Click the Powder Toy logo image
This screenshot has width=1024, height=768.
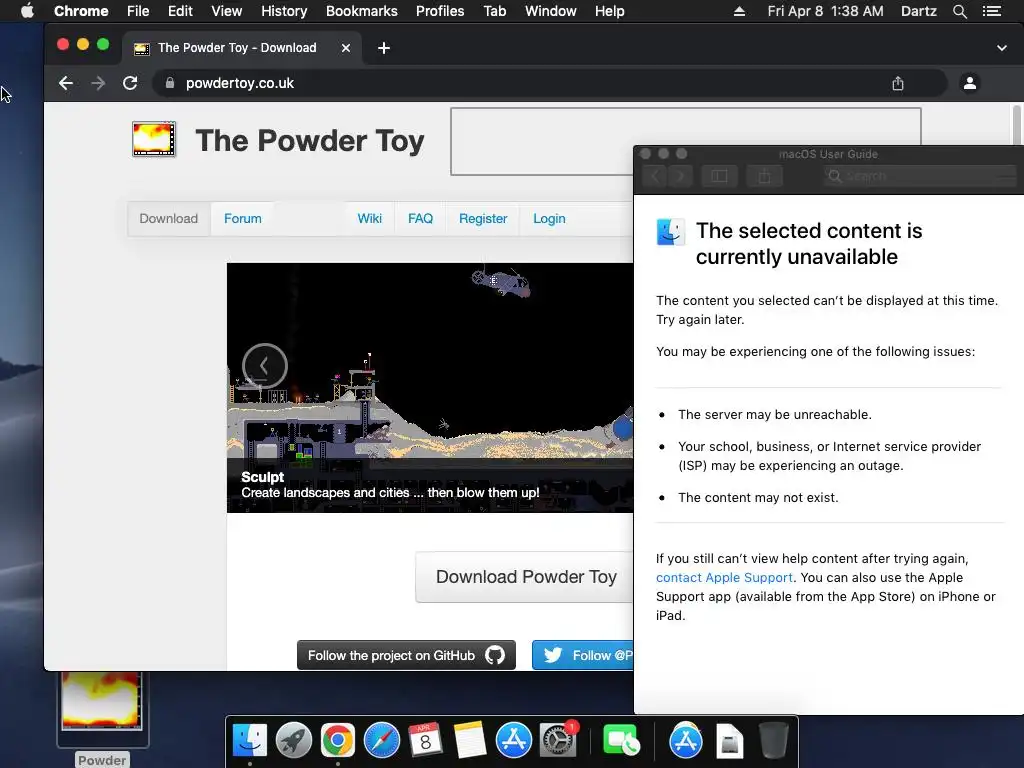coord(154,139)
